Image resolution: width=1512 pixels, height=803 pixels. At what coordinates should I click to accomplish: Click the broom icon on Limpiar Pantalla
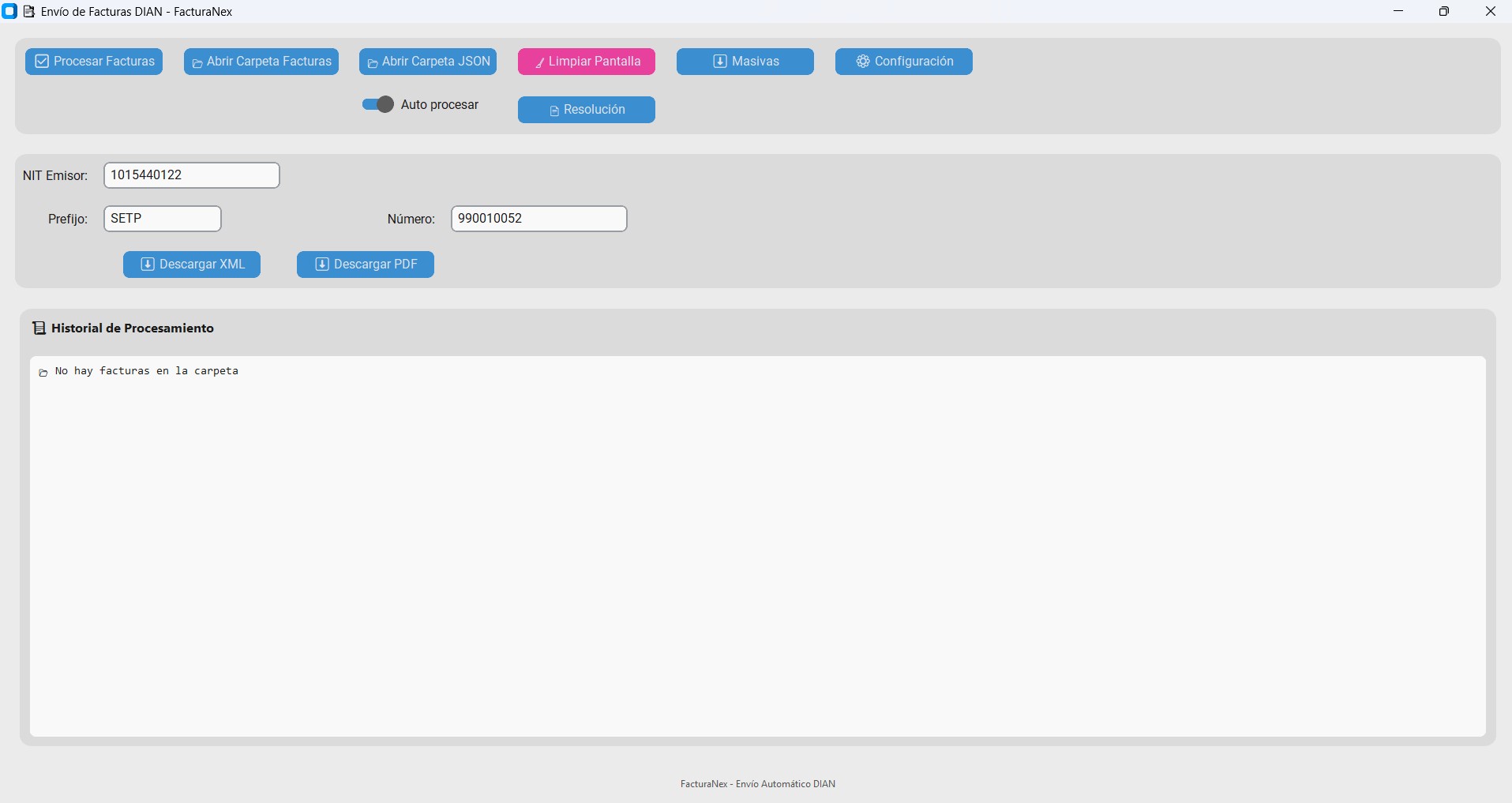(539, 63)
